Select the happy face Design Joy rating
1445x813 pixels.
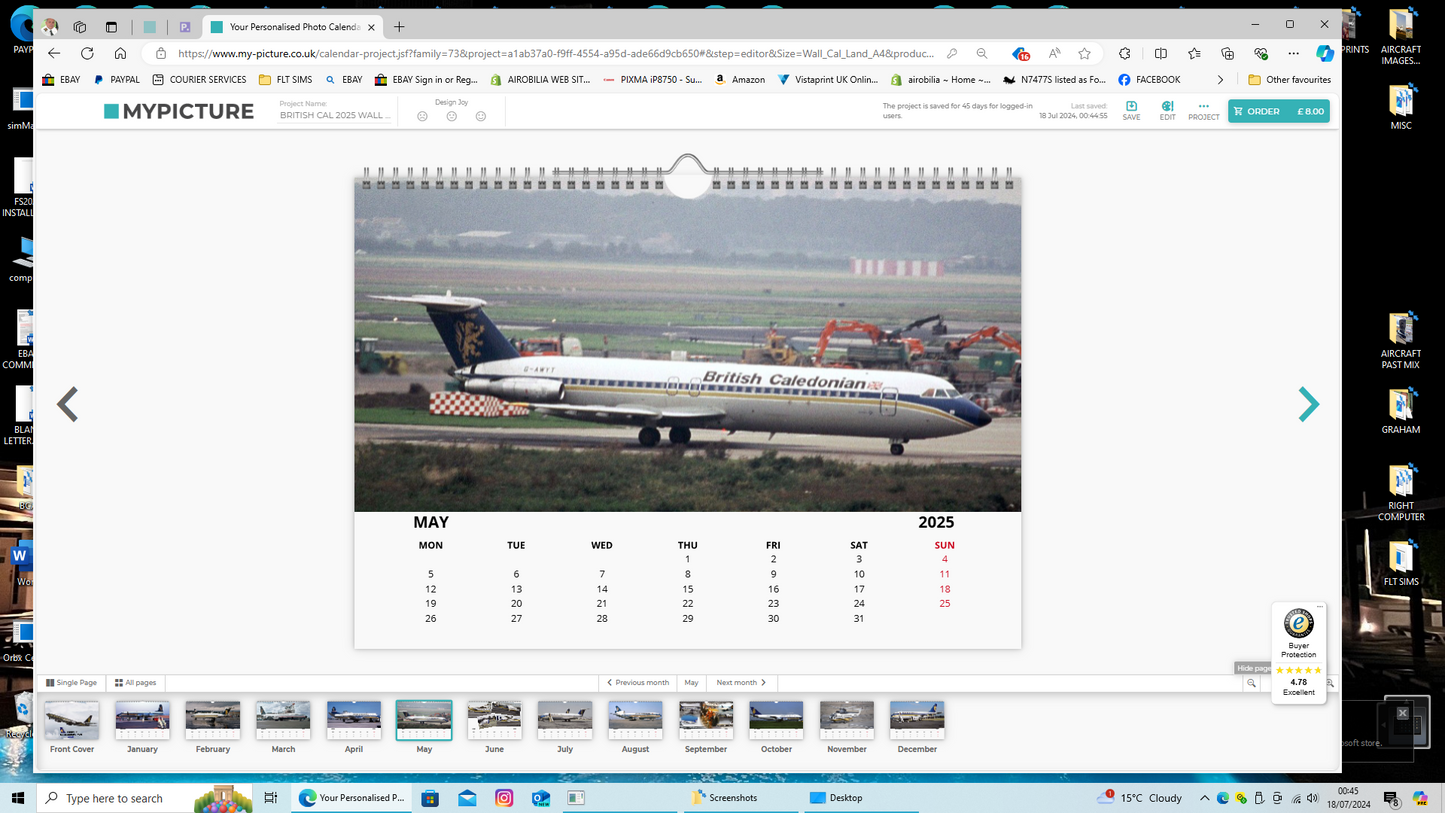click(x=480, y=117)
